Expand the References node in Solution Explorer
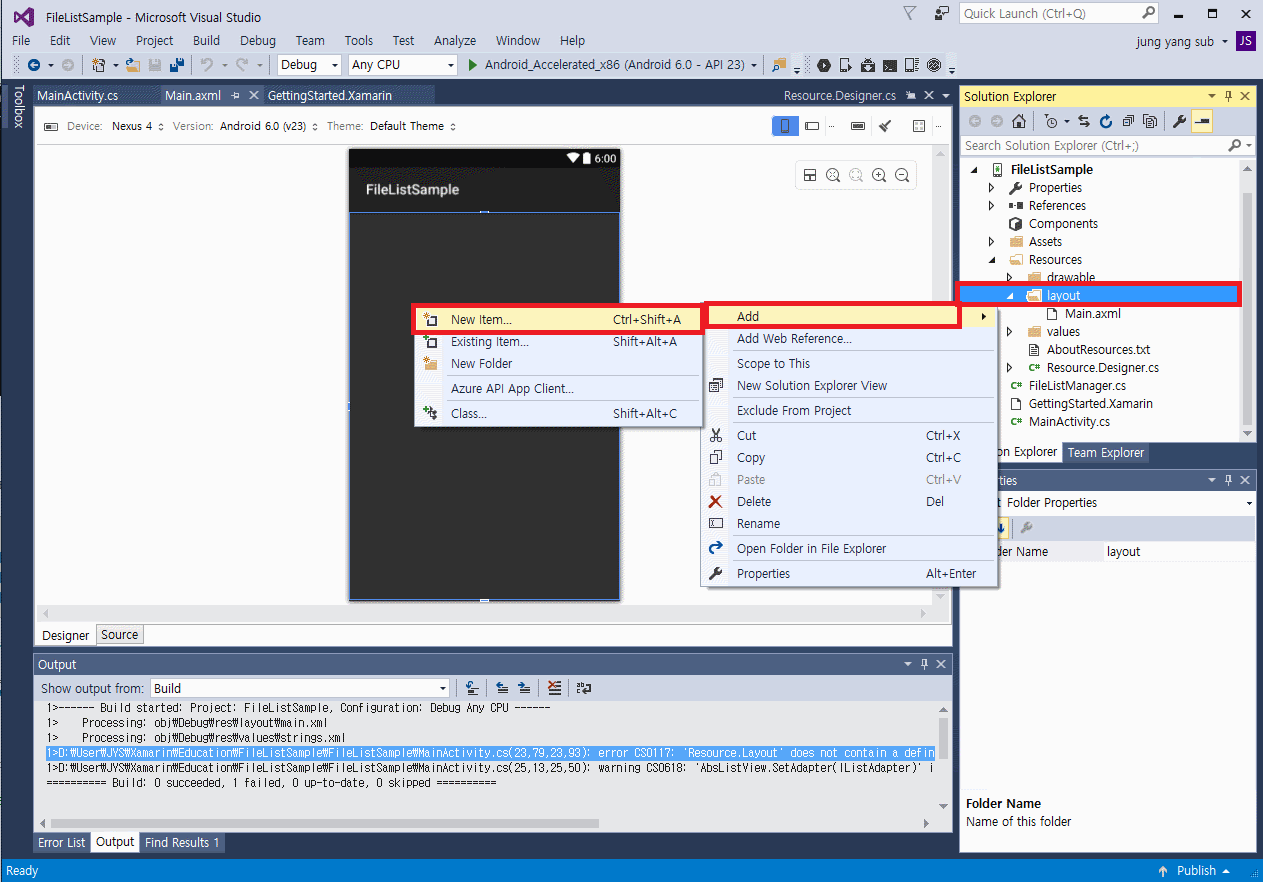The height and width of the screenshot is (882, 1263). [x=991, y=205]
